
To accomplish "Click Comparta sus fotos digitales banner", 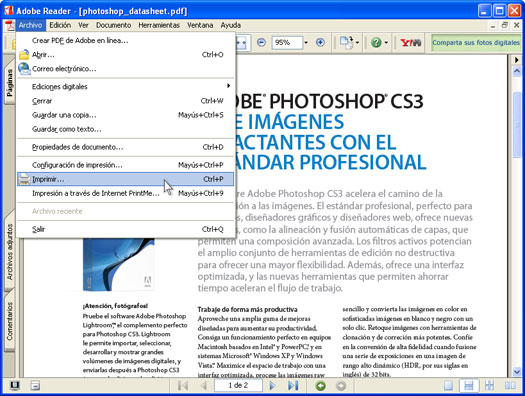I will click(x=476, y=43).
